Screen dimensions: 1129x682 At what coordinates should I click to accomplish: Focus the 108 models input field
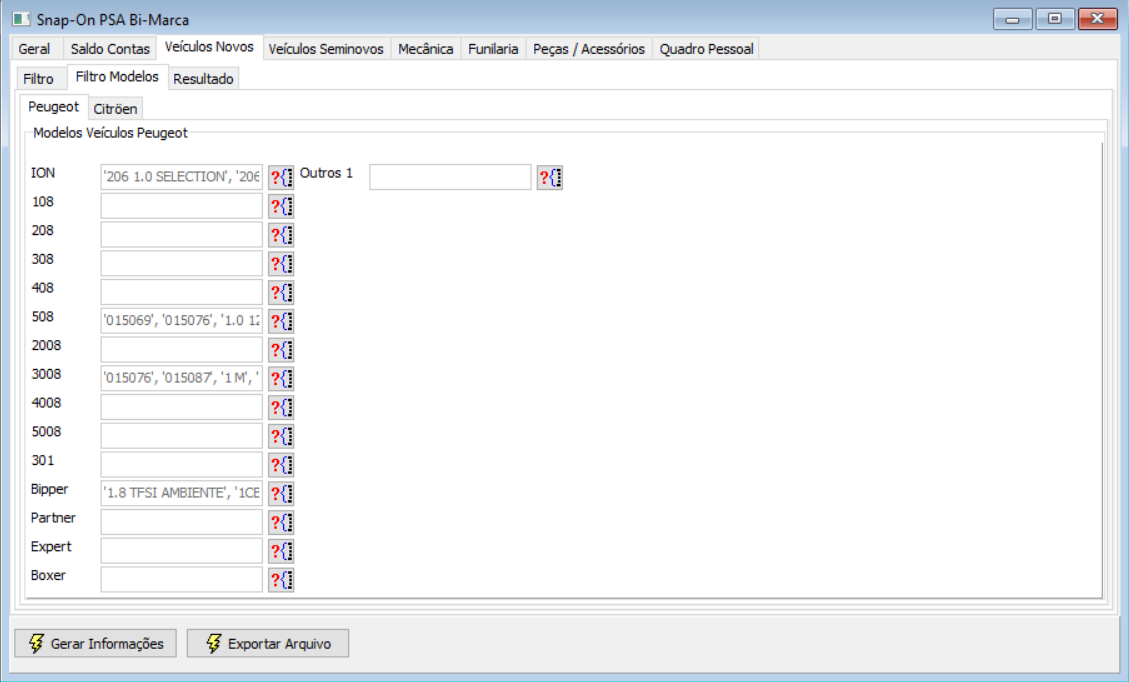181,206
